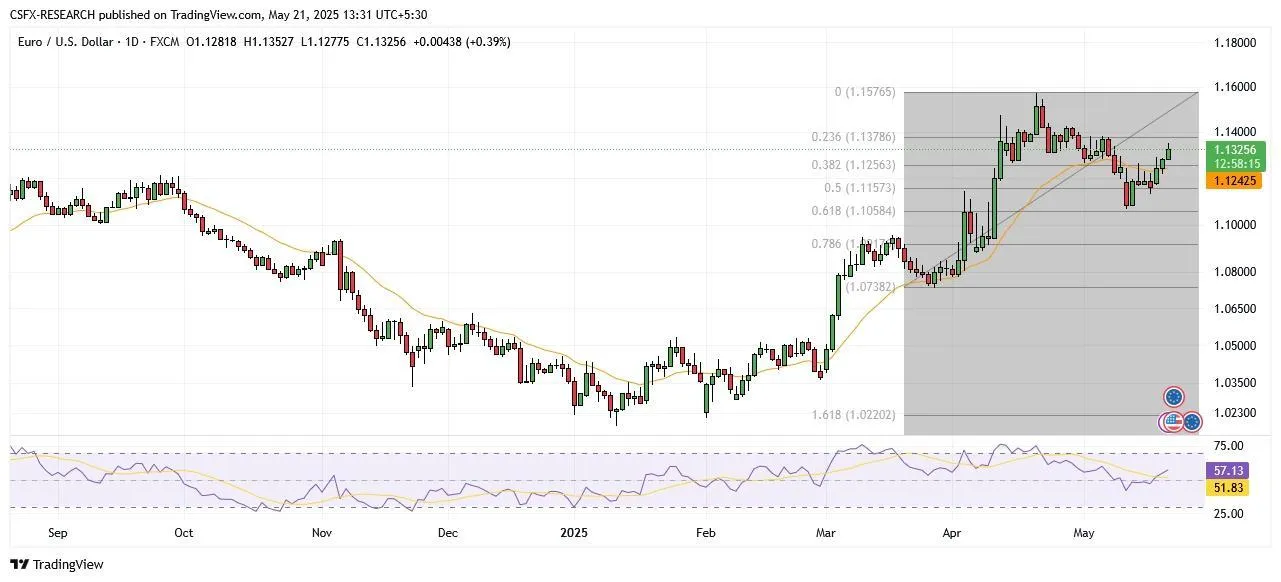Click May on the time axis
This screenshot has width=1281, height=582.
pyautogui.click(x=1085, y=533)
